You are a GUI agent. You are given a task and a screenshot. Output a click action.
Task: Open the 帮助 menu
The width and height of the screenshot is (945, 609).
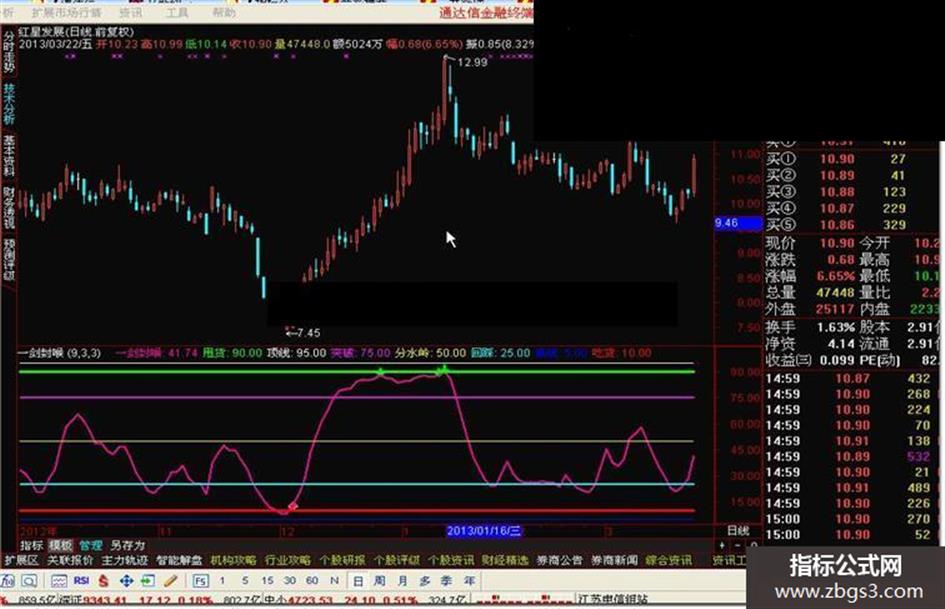[x=224, y=12]
